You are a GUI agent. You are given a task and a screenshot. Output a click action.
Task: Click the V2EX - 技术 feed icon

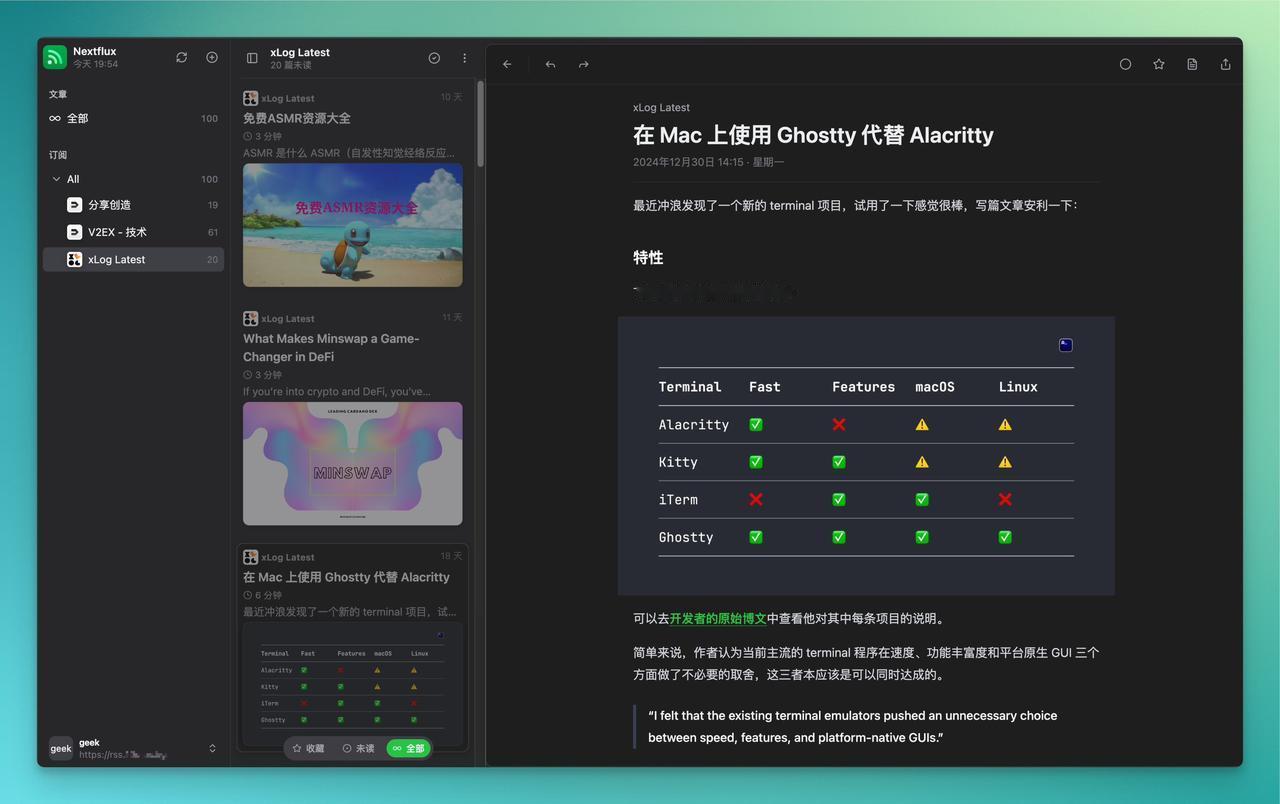74,232
